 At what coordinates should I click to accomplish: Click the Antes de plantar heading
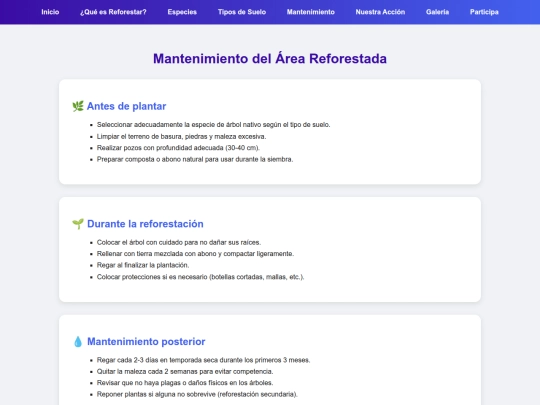tap(126, 106)
